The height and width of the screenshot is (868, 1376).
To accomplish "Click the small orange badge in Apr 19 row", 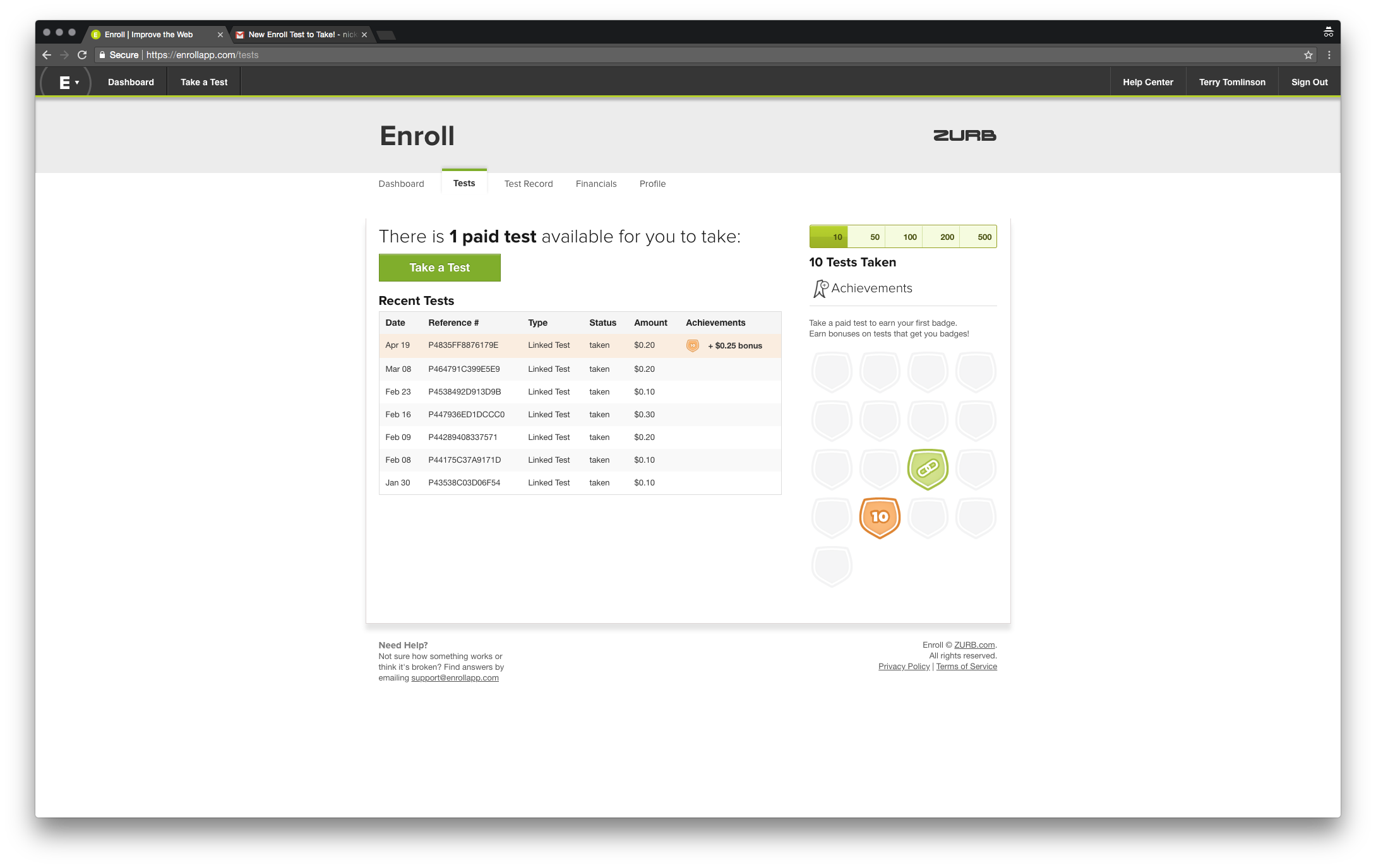I will click(x=692, y=345).
